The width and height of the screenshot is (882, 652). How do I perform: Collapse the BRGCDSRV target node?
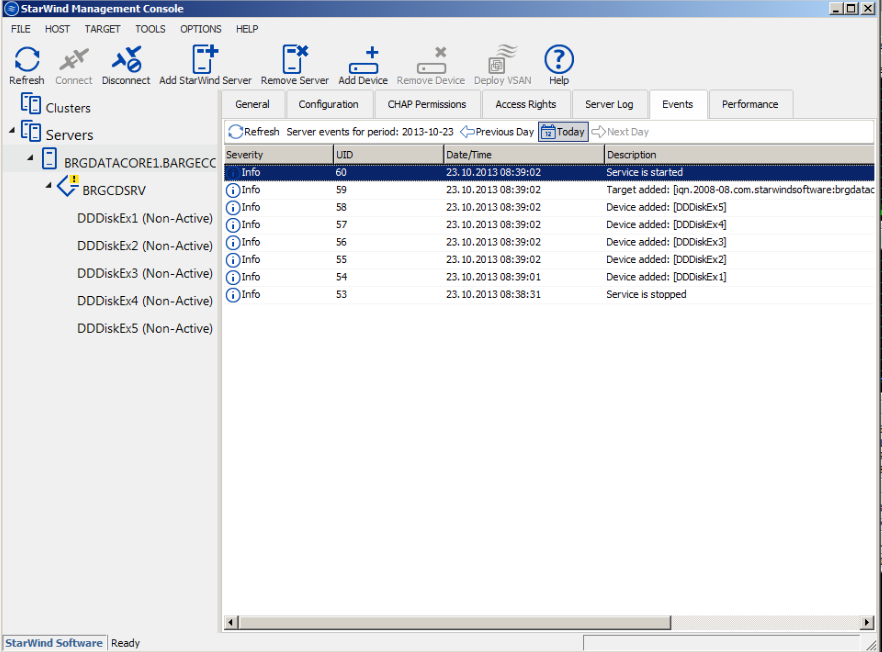48,185
